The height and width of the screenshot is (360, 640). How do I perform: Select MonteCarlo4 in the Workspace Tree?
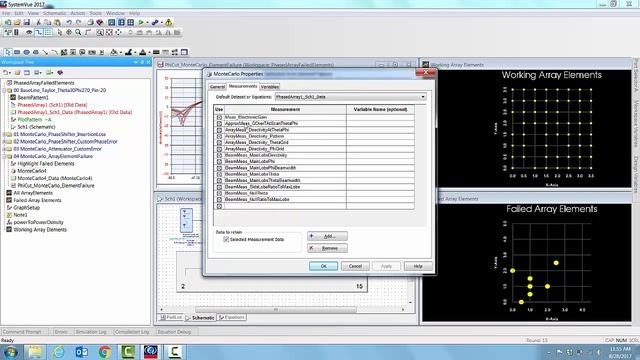tap(32, 171)
